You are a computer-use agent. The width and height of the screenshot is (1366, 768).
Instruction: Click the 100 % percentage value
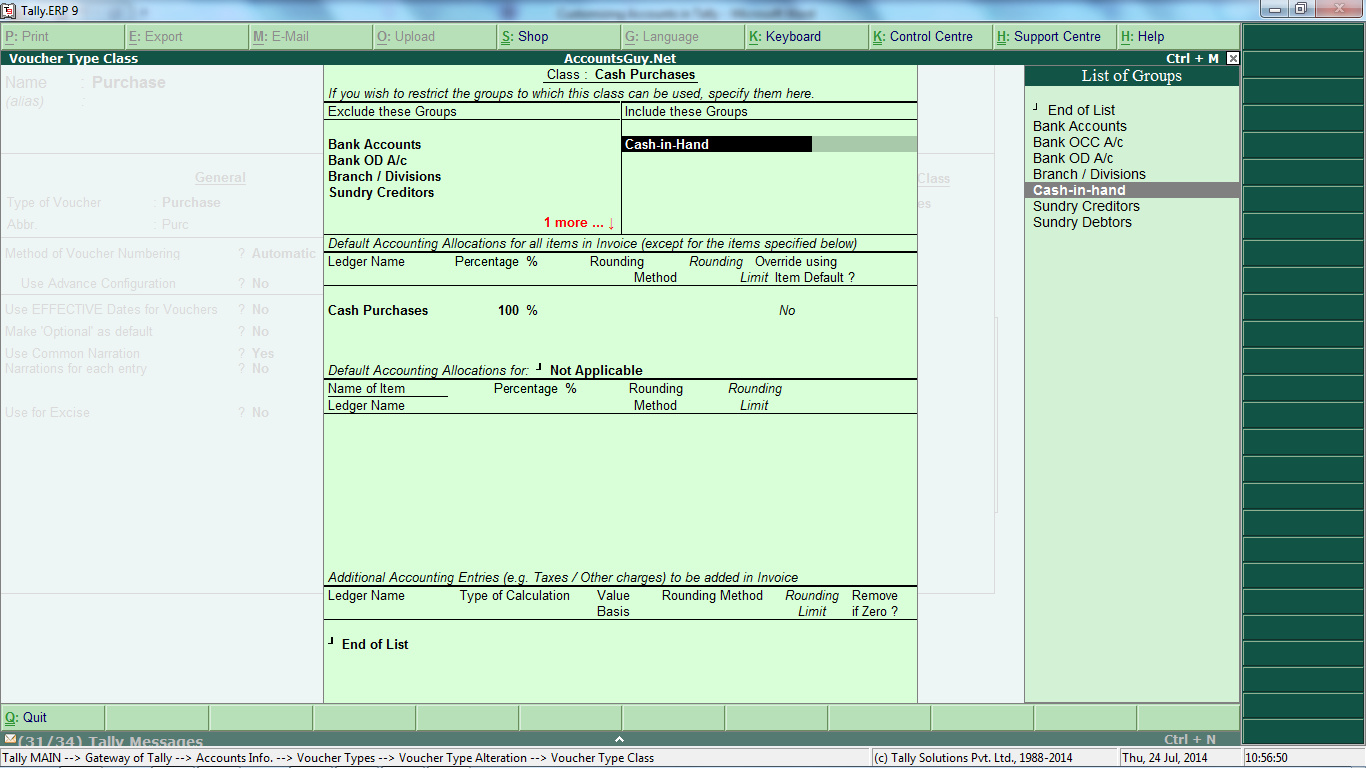click(518, 310)
